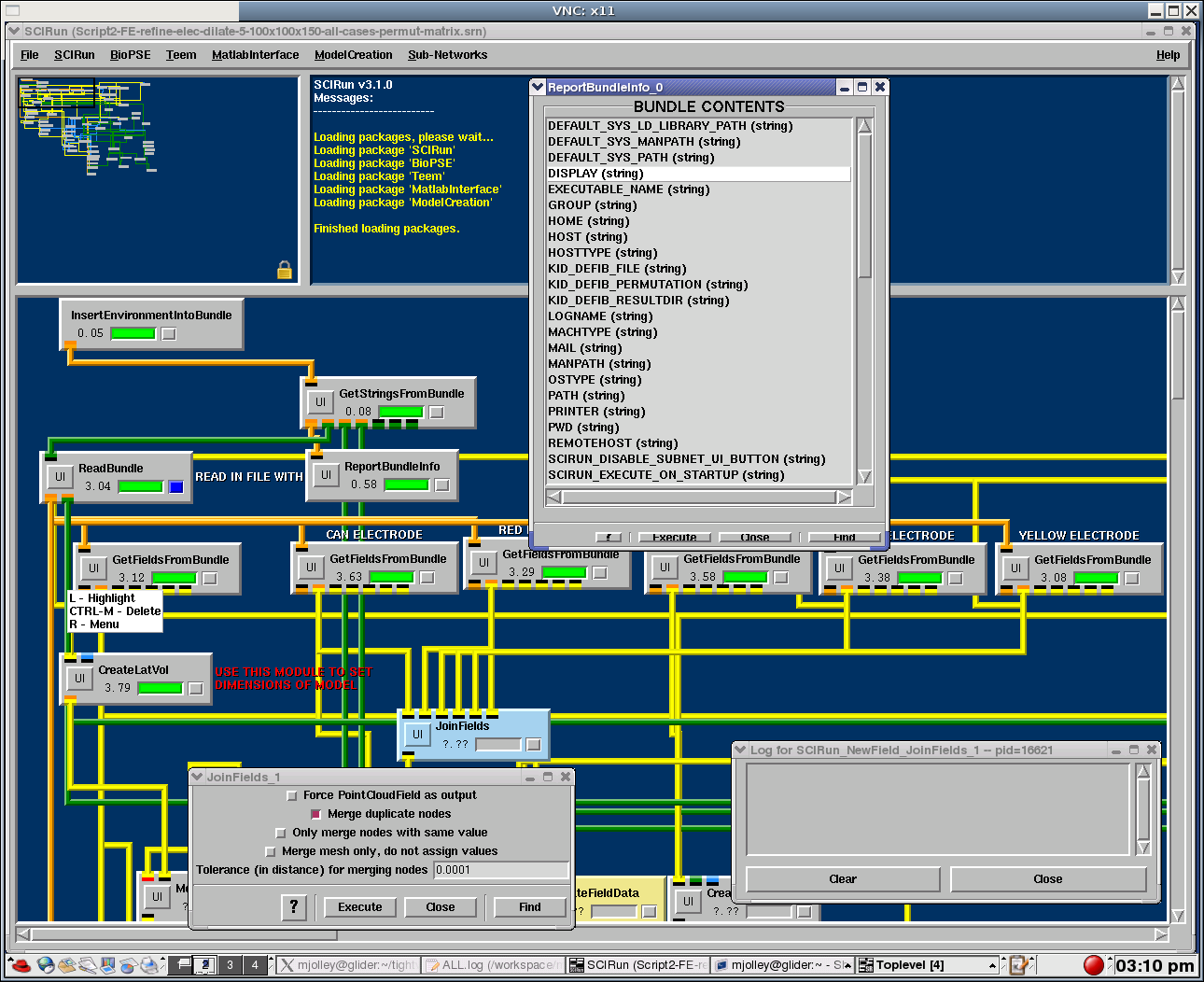Open the Toplevel [4] window list dropdown
Image resolution: width=1204 pixels, height=982 pixels.
(x=992, y=965)
